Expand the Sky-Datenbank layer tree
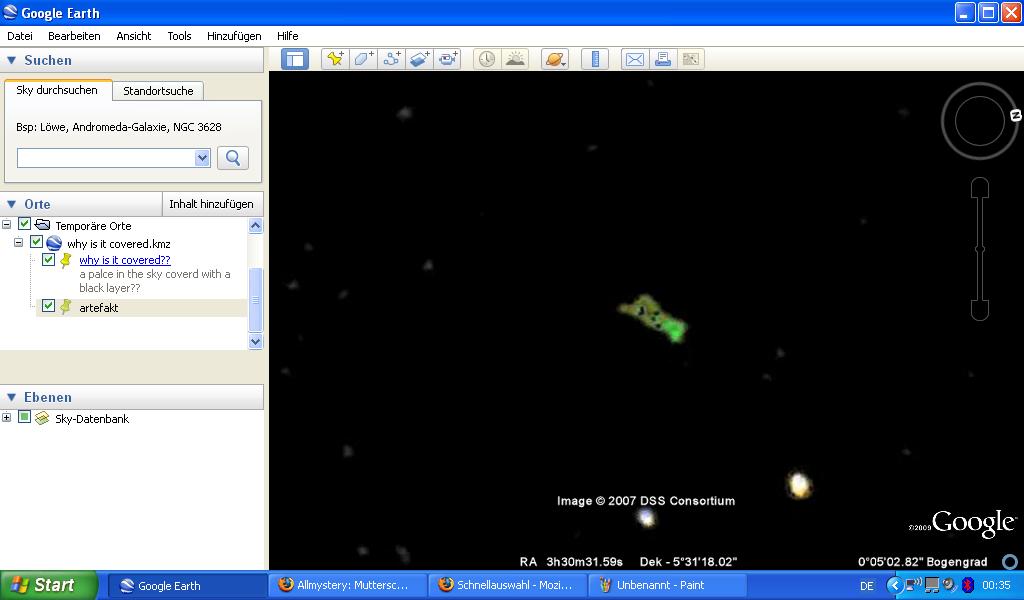The width and height of the screenshot is (1024, 600). [x=7, y=417]
